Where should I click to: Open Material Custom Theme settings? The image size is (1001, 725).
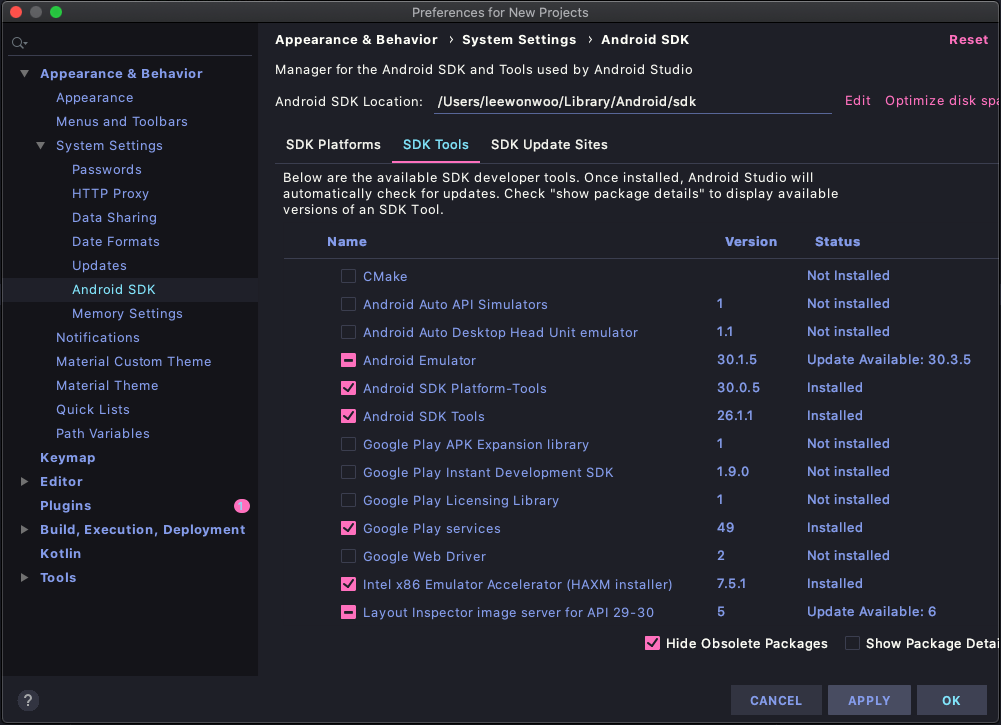pos(133,362)
